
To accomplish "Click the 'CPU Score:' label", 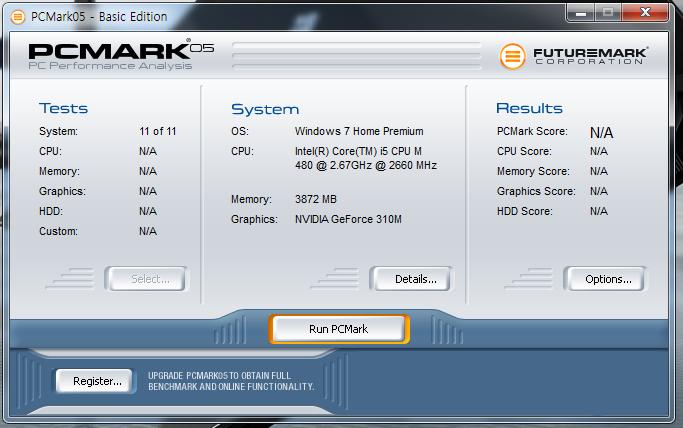I will 524,152.
